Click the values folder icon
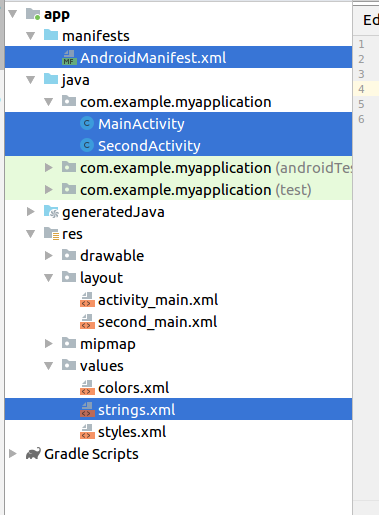Screen dimensions: 379x515 pos(69,365)
